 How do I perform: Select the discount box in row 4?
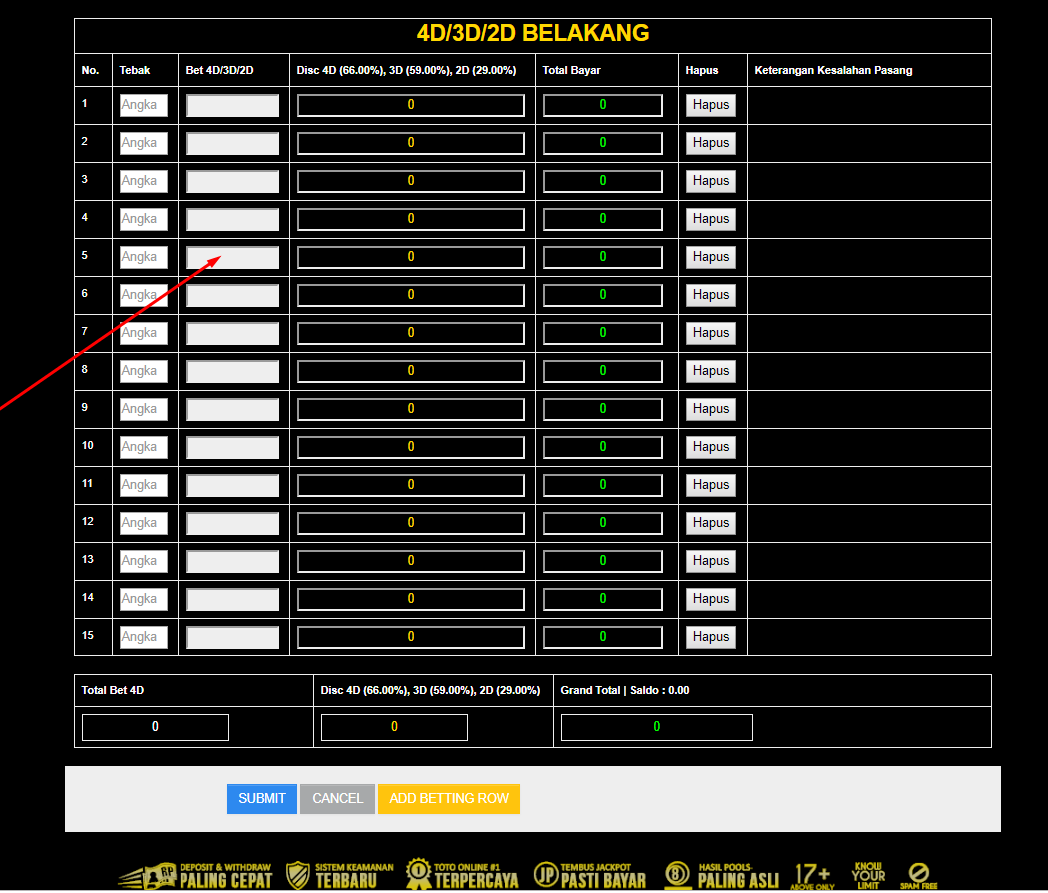point(411,219)
